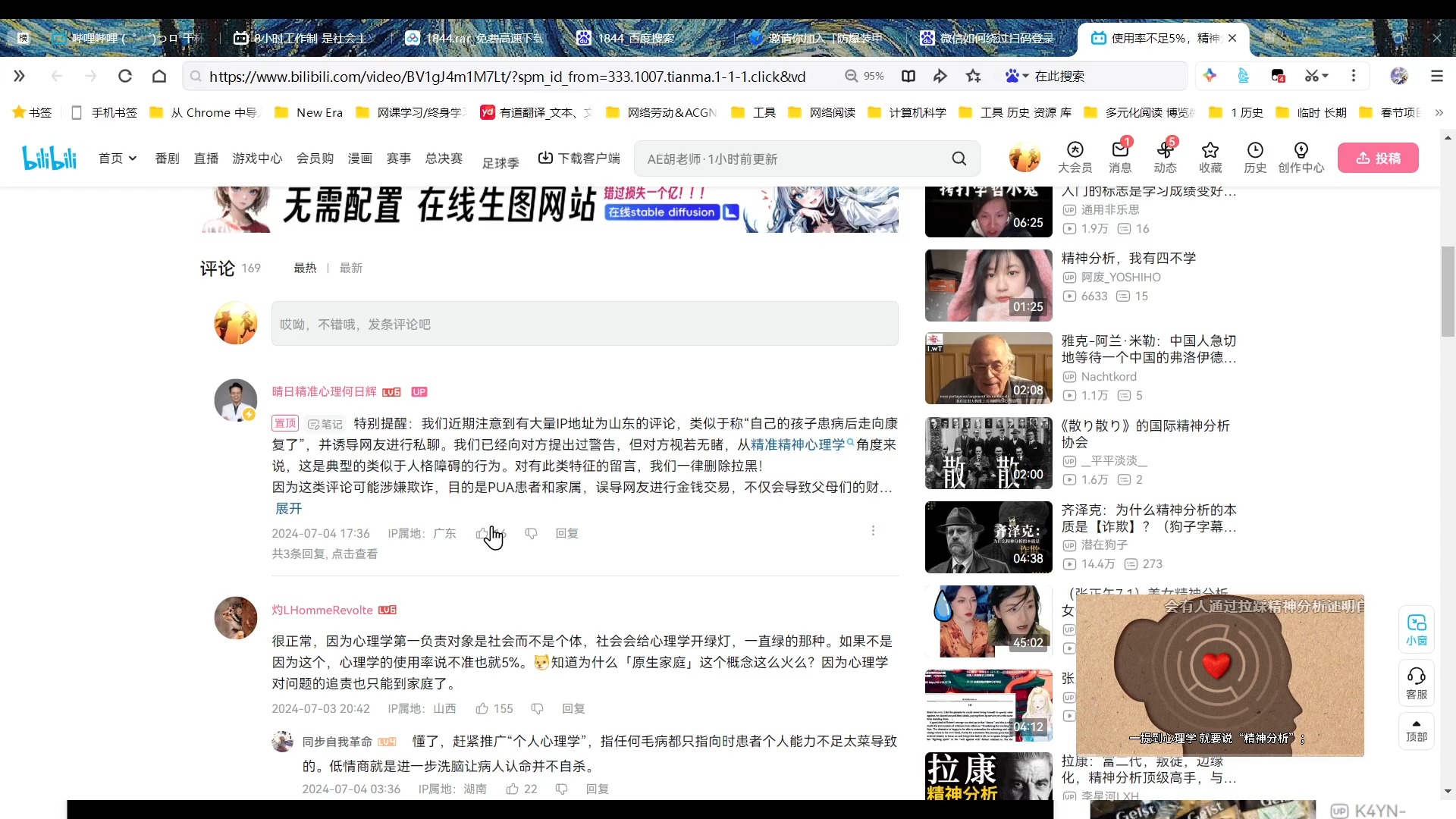Switch comments to 最新 sorting tab
The height and width of the screenshot is (819, 1456).
coord(350,268)
